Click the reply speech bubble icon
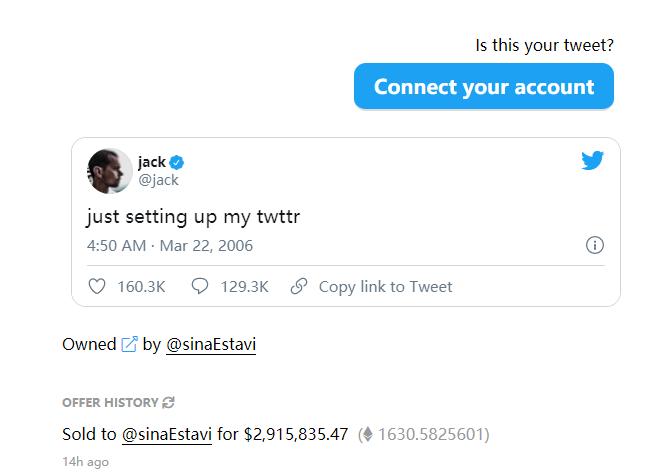Image resolution: width=653 pixels, height=473 pixels. pos(200,287)
